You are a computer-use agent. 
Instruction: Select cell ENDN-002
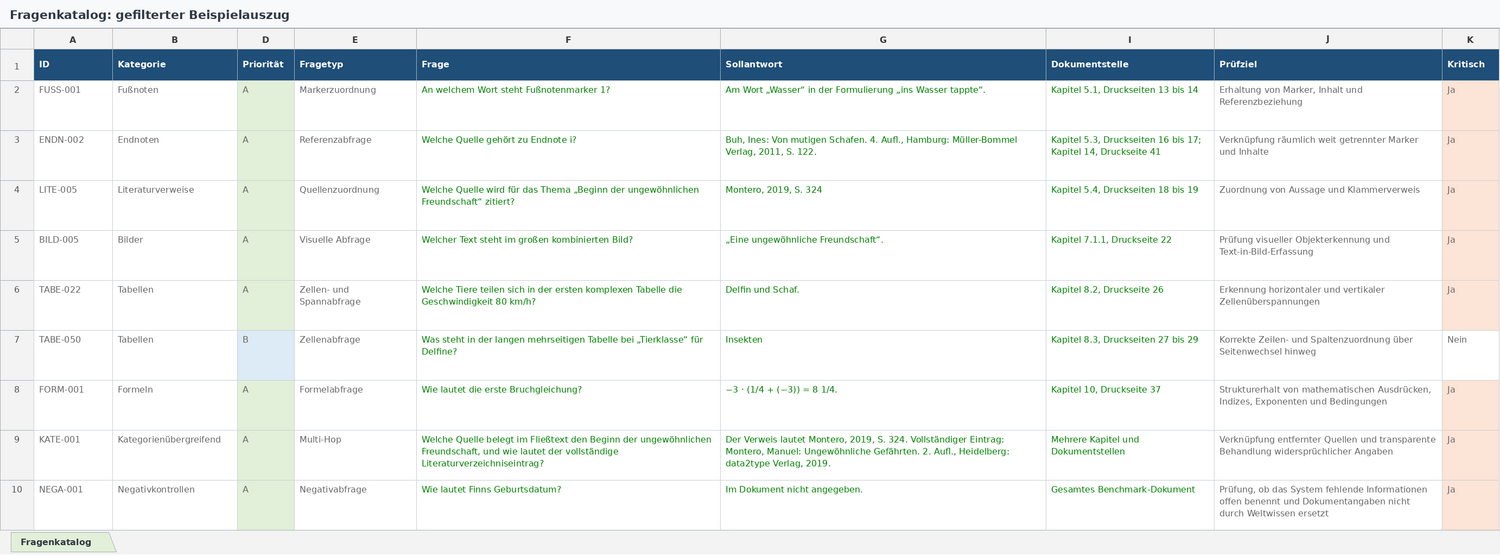pyautogui.click(x=73, y=156)
